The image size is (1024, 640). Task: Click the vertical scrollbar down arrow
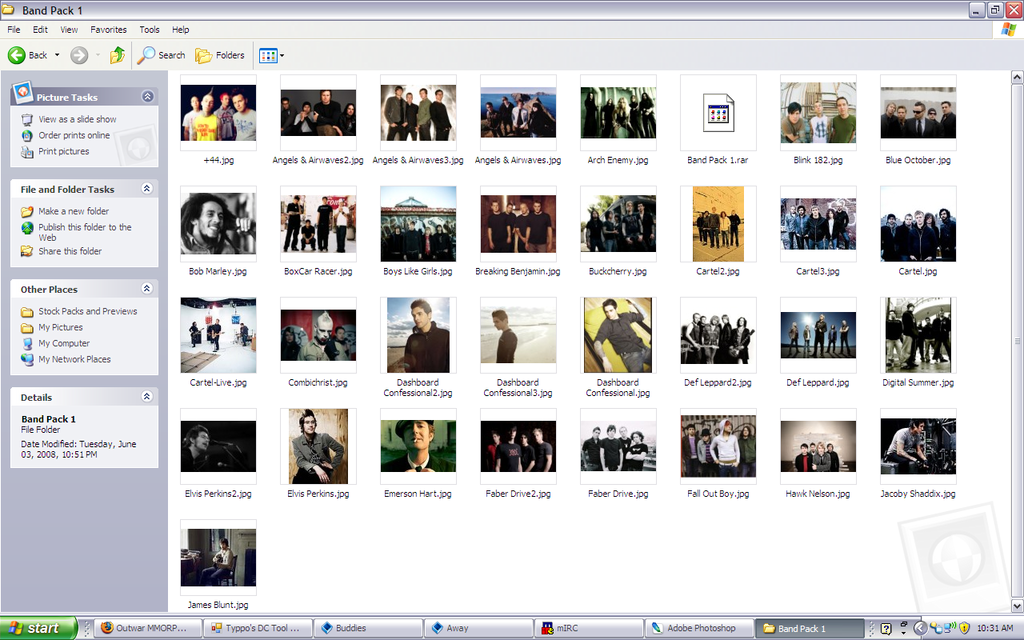pyautogui.click(x=1017, y=606)
